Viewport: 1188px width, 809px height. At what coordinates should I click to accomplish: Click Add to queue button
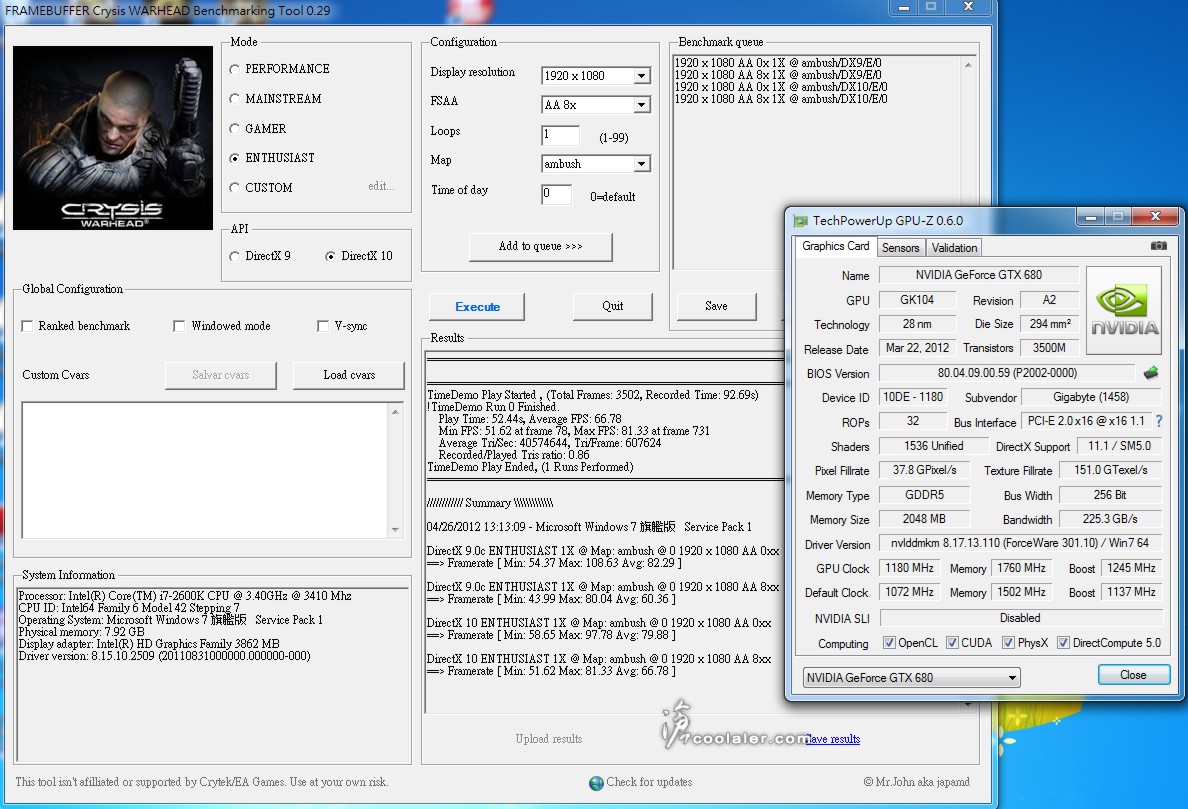(540, 246)
